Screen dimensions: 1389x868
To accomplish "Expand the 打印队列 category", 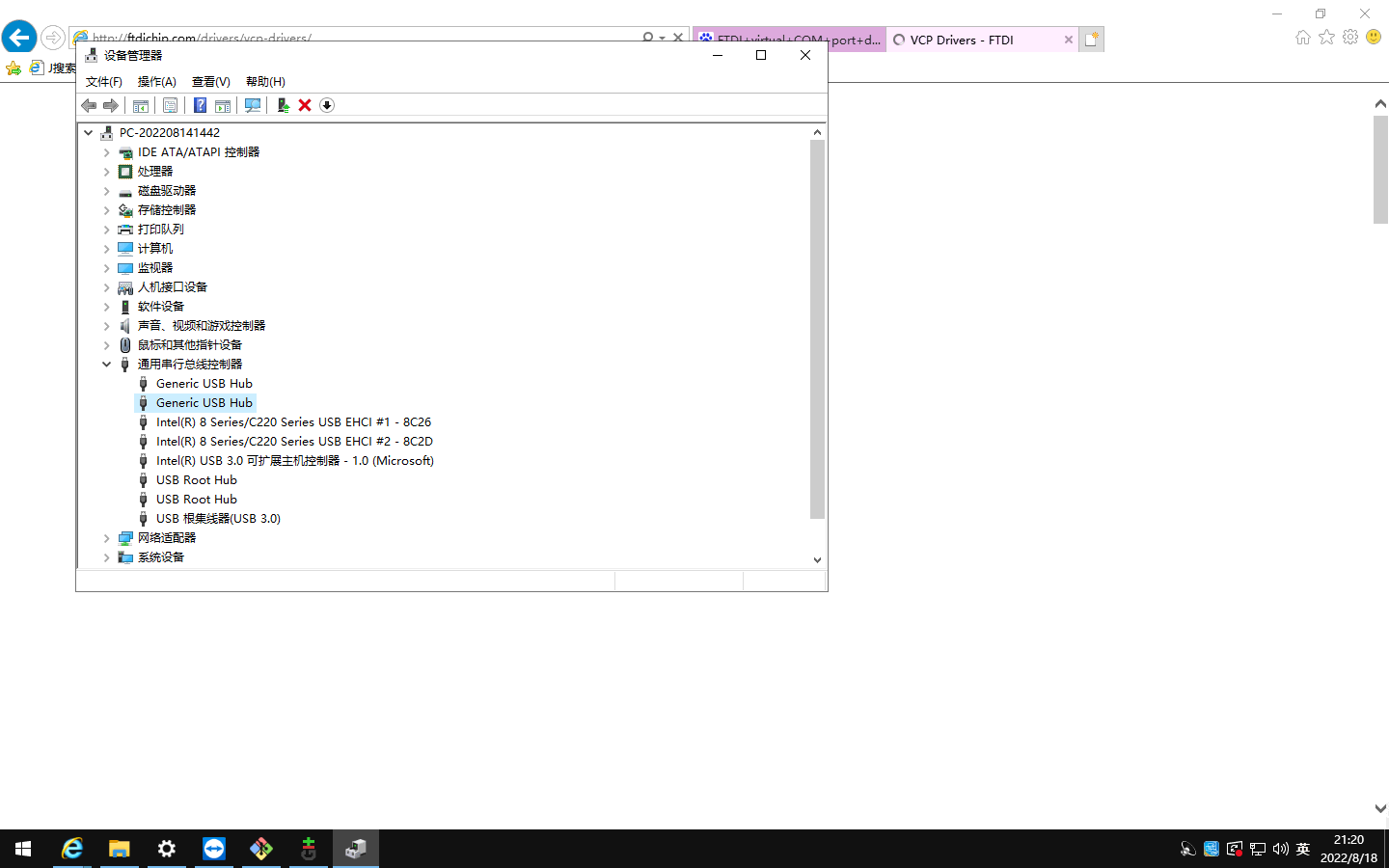I will pyautogui.click(x=107, y=230).
